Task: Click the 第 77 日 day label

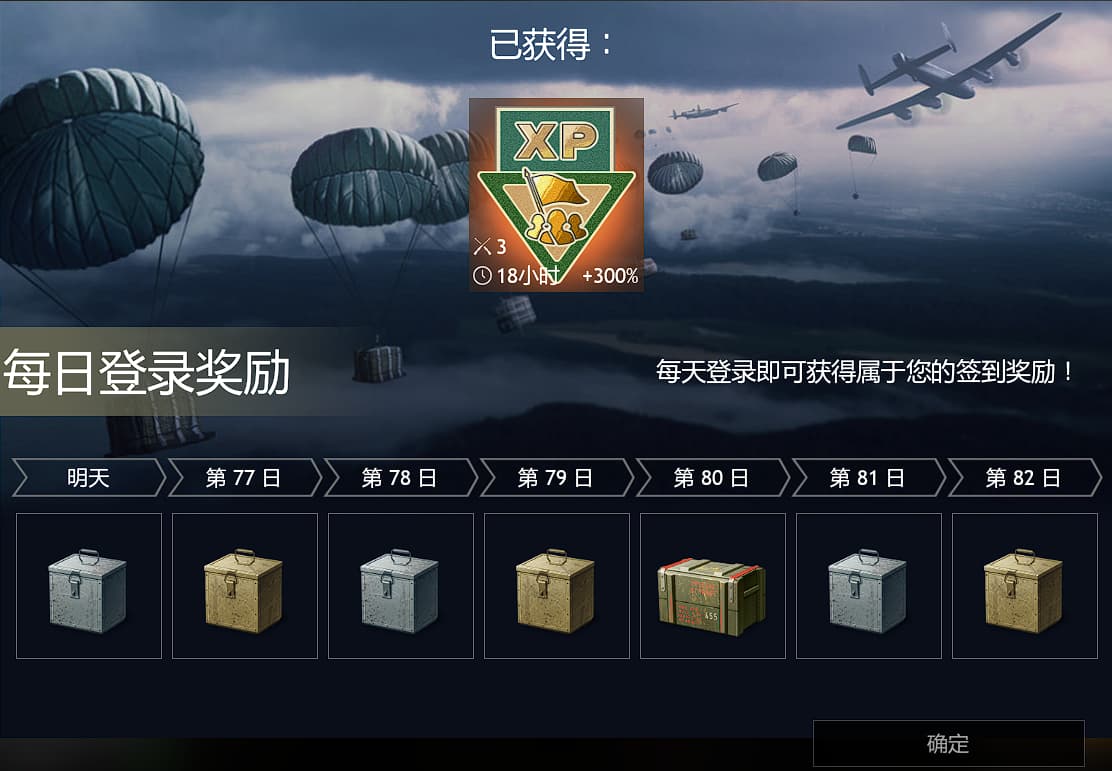Action: (x=245, y=477)
